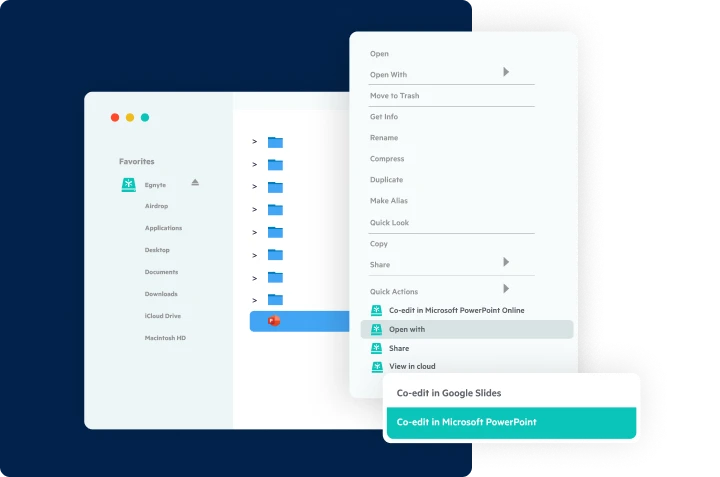
Task: Select Compress from the menu
Action: pyautogui.click(x=387, y=159)
